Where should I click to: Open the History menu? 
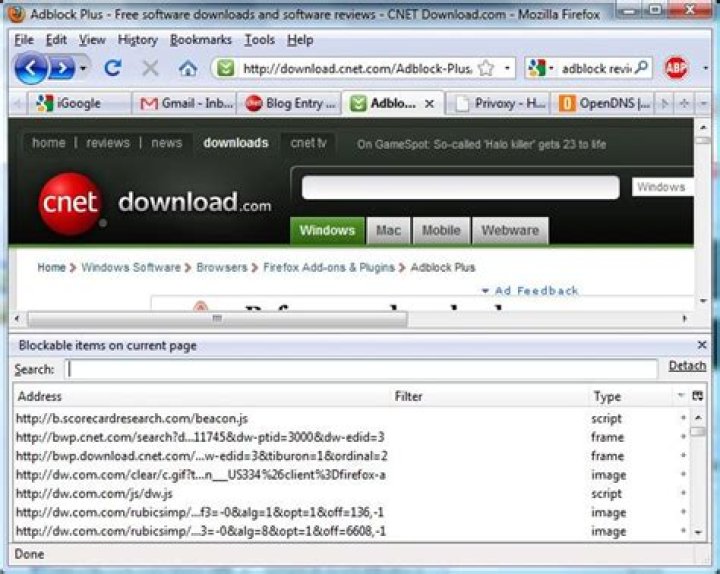138,40
